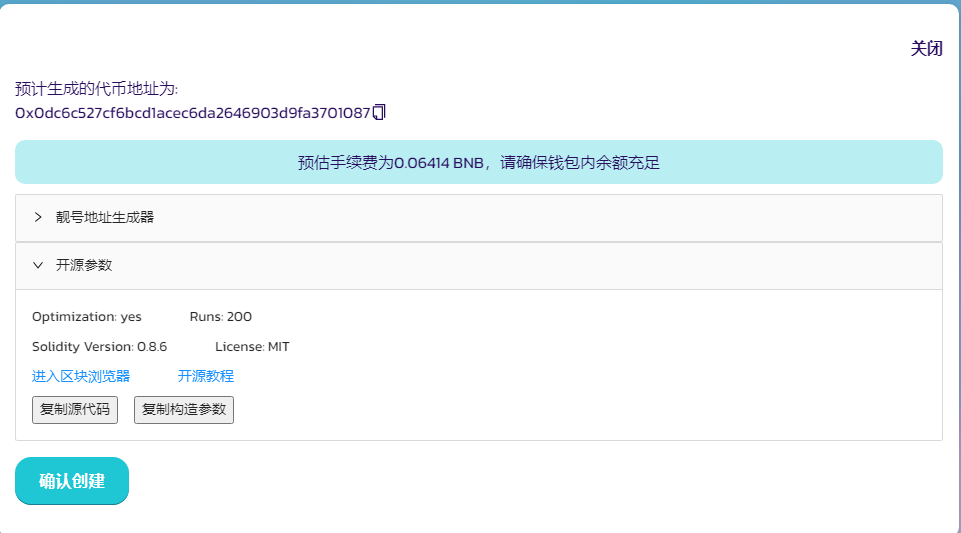This screenshot has height=533, width=961.
Task: Click the Solidity Version: 0.8.6 text
Action: tap(100, 347)
